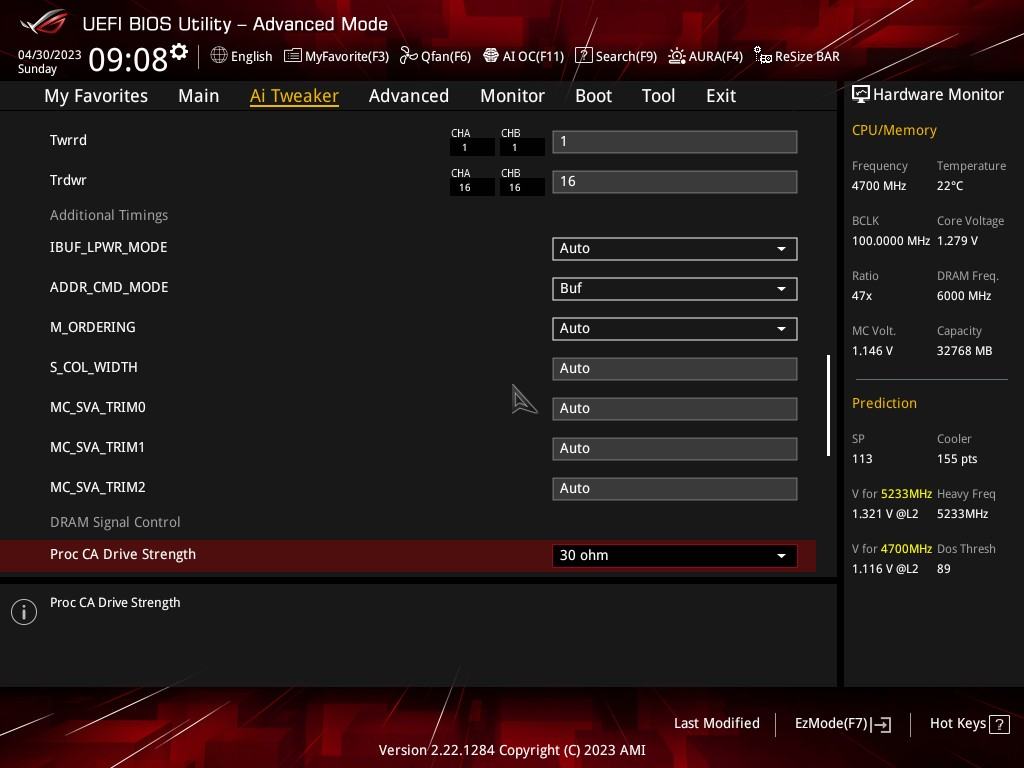Click the EzMode exit arrow icon
The width and height of the screenshot is (1024, 768).
(x=882, y=724)
